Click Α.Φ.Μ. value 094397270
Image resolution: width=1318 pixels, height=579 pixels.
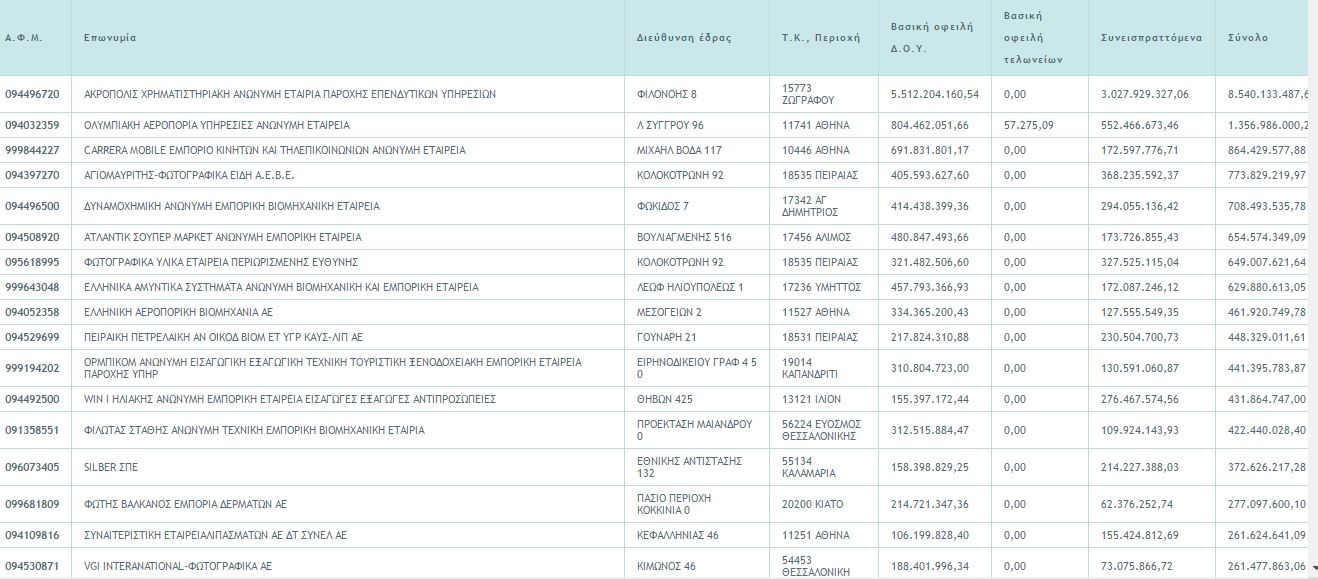pos(32,175)
